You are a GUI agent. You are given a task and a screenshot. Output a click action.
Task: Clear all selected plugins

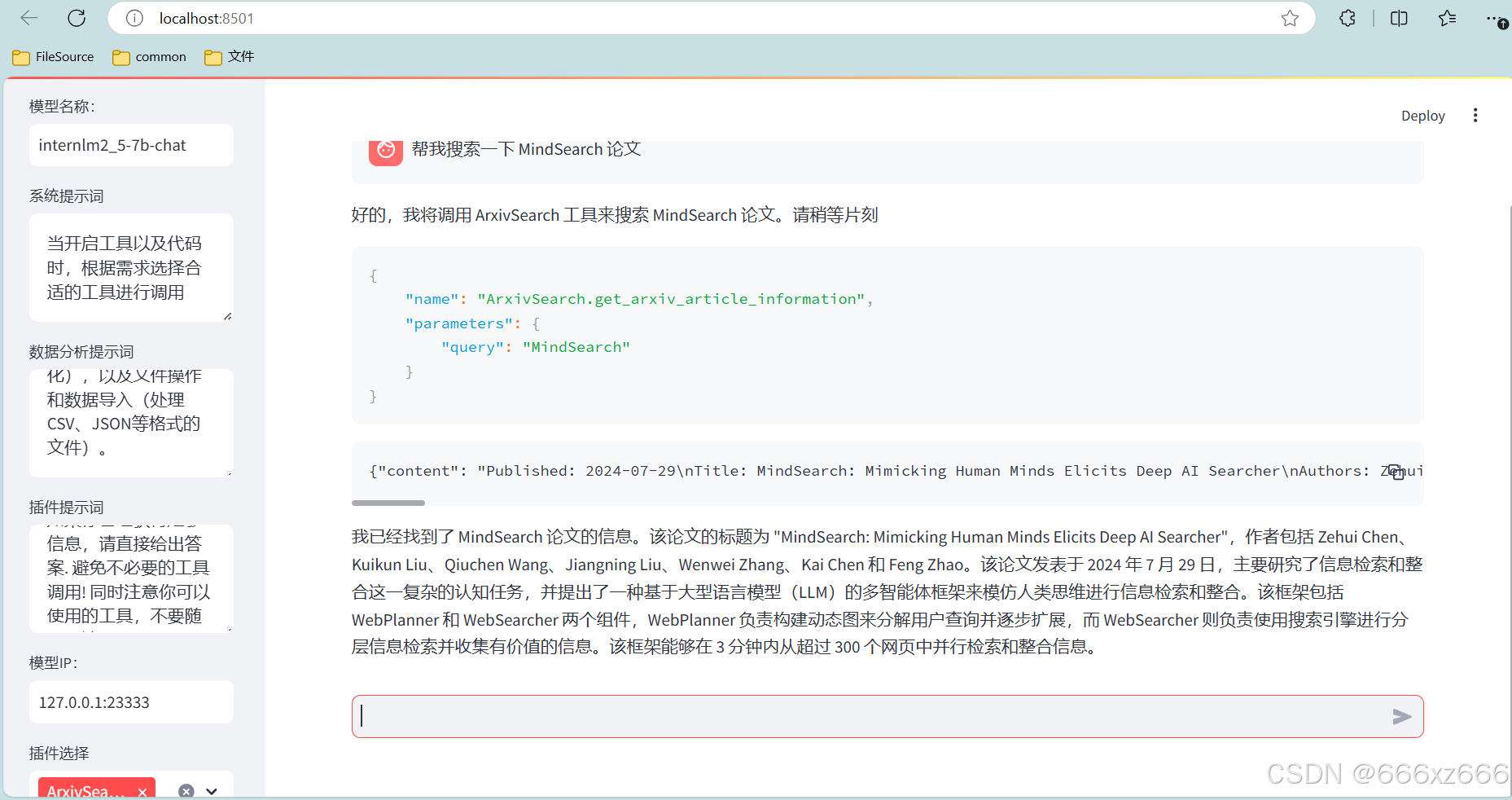tap(186, 791)
